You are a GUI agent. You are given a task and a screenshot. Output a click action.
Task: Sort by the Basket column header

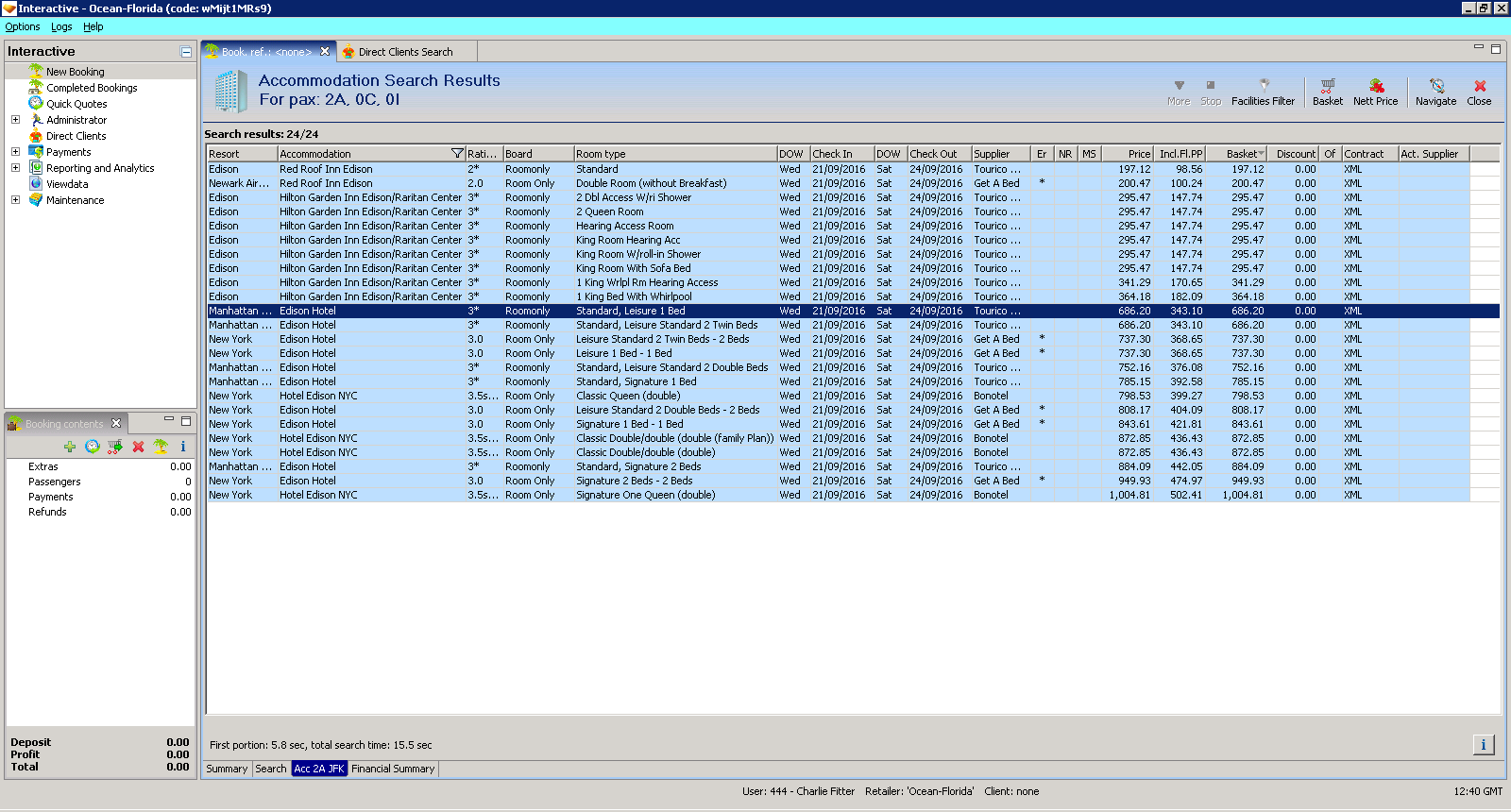pos(1237,154)
